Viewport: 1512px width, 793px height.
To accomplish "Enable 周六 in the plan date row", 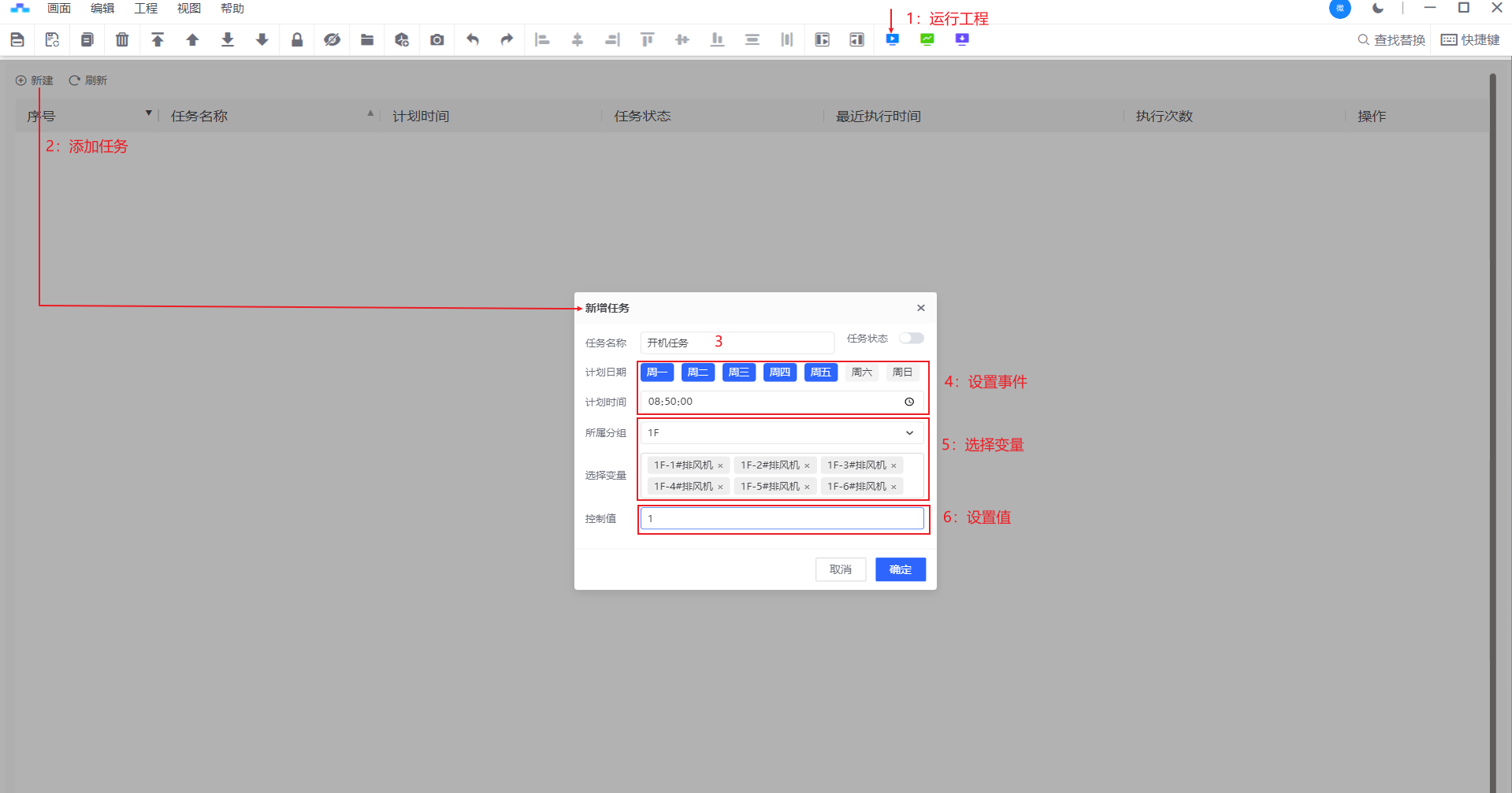I will click(861, 372).
